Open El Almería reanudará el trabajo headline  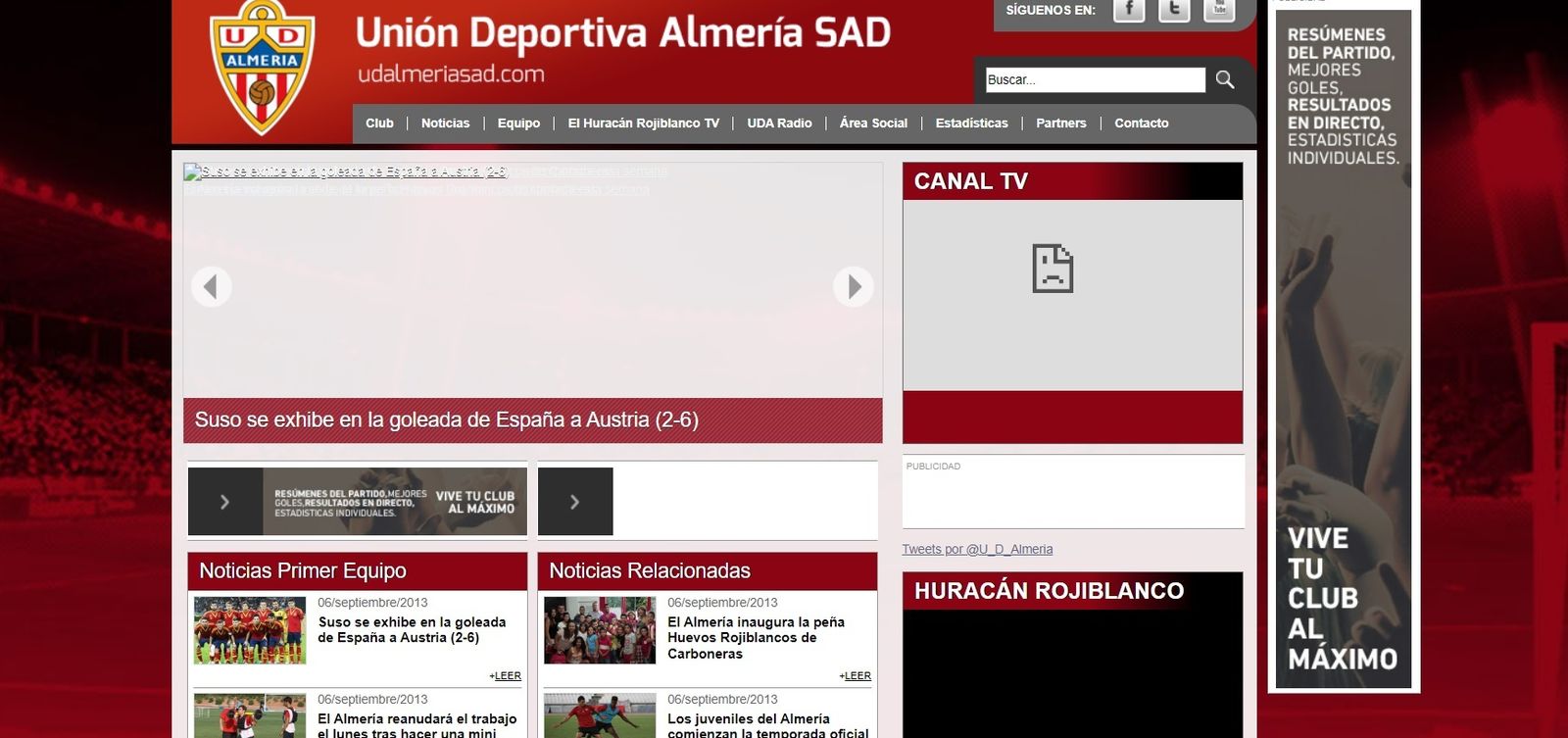click(x=416, y=725)
